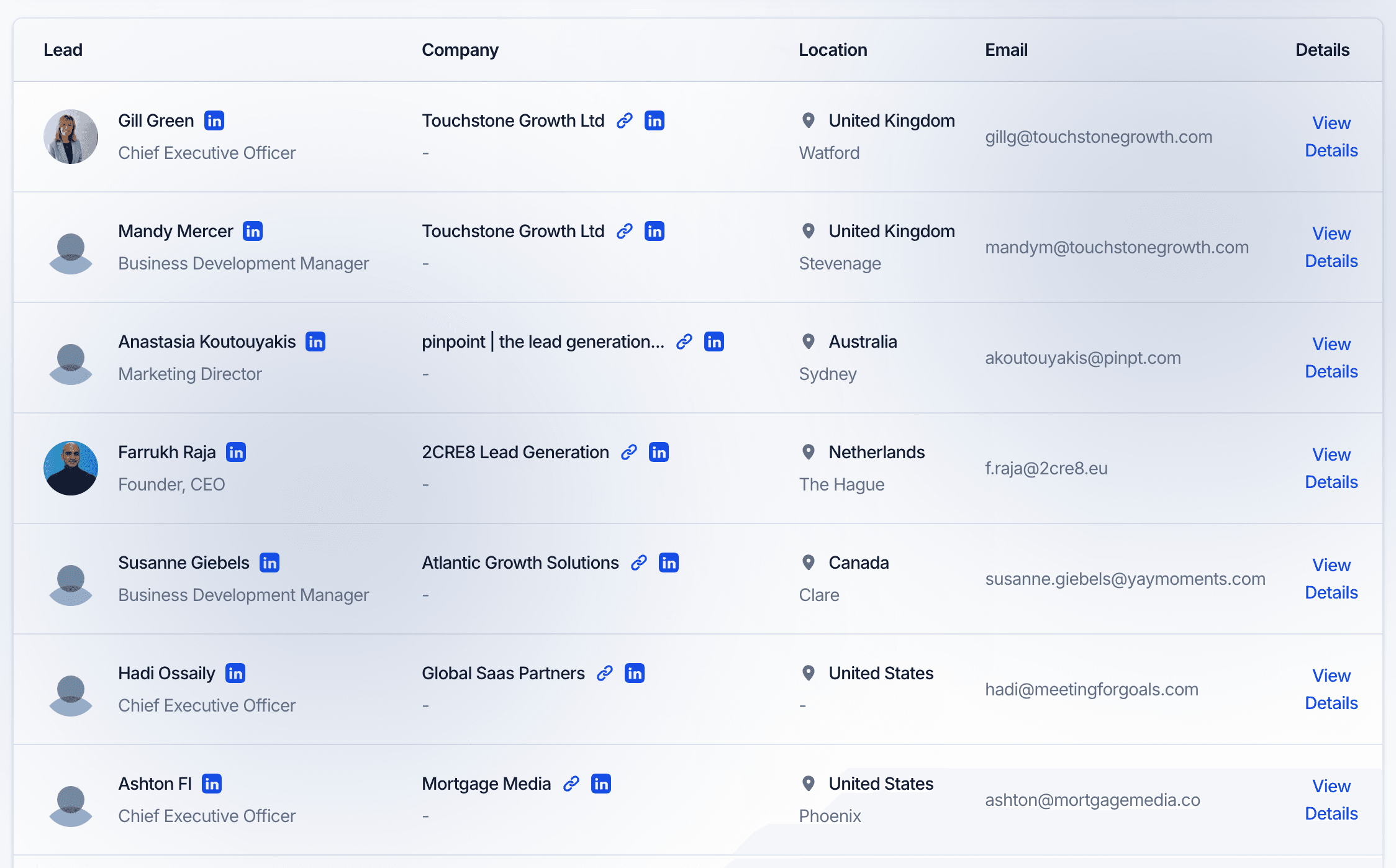
Task: Open Global Saas Partners website link icon
Action: click(605, 673)
